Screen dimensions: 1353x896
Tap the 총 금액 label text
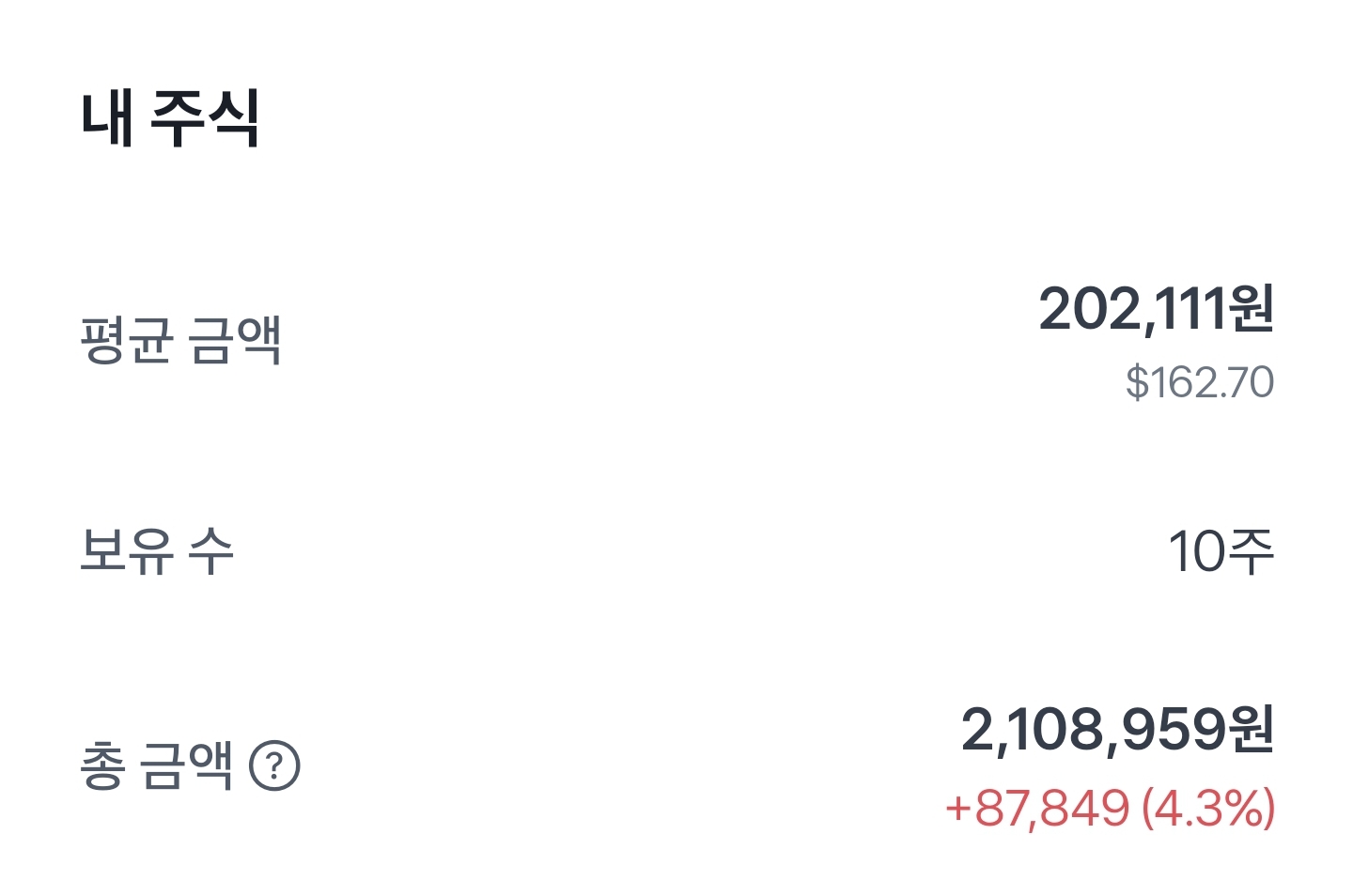tap(156, 765)
